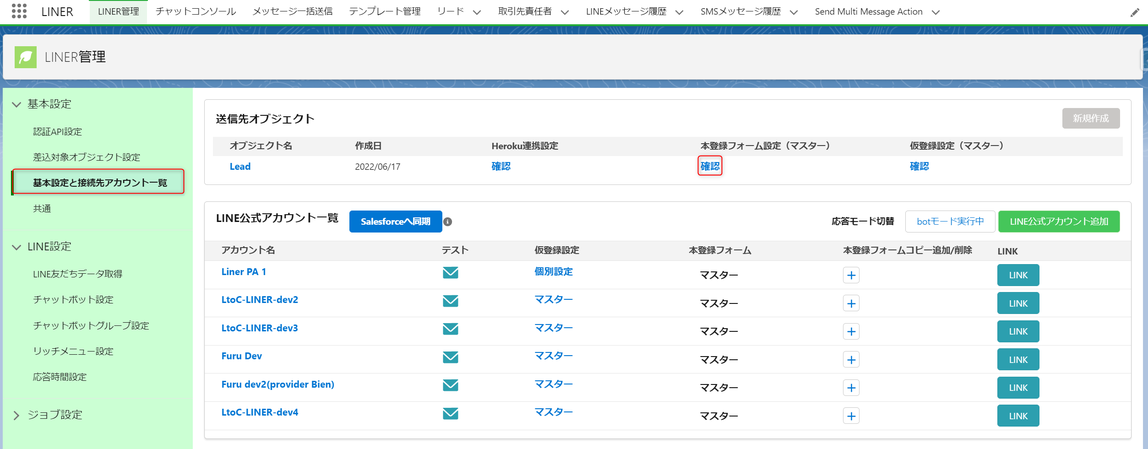This screenshot has width=1148, height=449.
Task: Open the Send Multi Message Action tab
Action: click(868, 12)
